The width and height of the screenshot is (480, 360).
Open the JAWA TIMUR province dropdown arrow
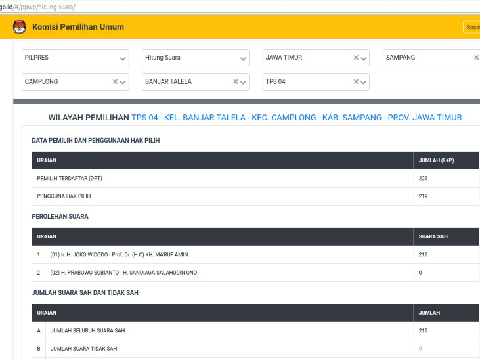(363, 59)
